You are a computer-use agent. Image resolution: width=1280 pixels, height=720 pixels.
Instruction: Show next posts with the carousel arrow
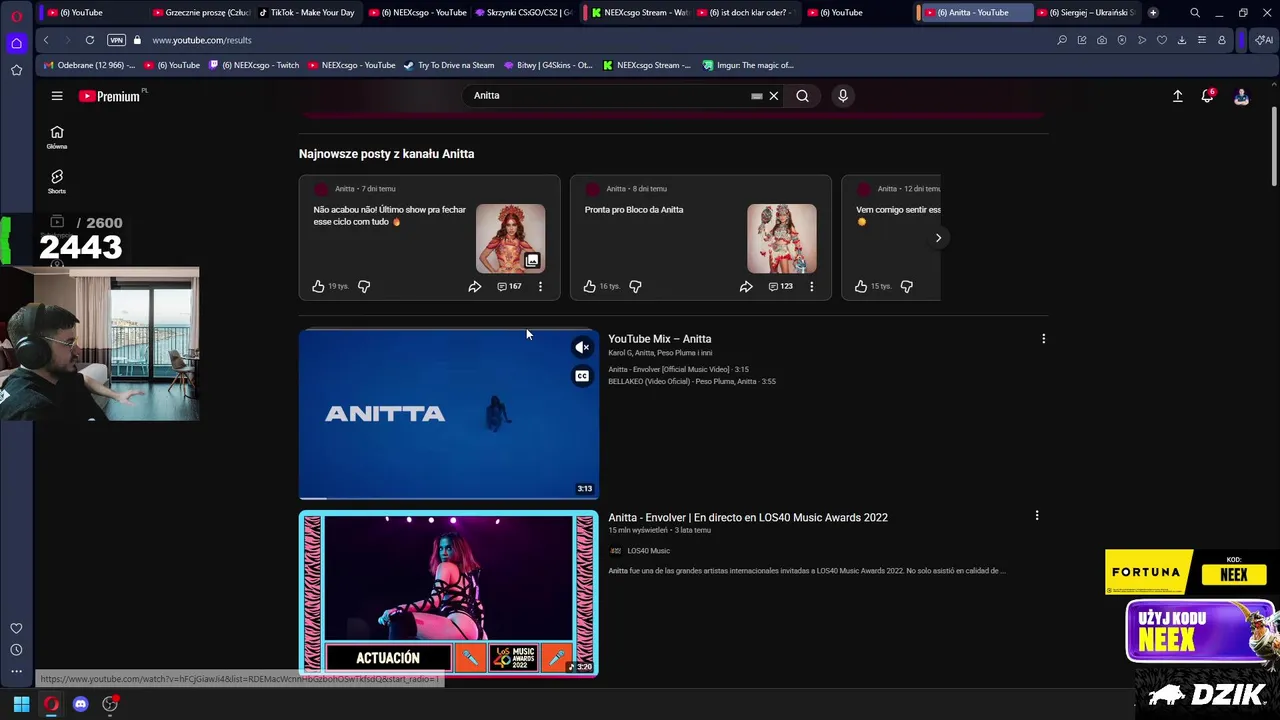(x=938, y=238)
